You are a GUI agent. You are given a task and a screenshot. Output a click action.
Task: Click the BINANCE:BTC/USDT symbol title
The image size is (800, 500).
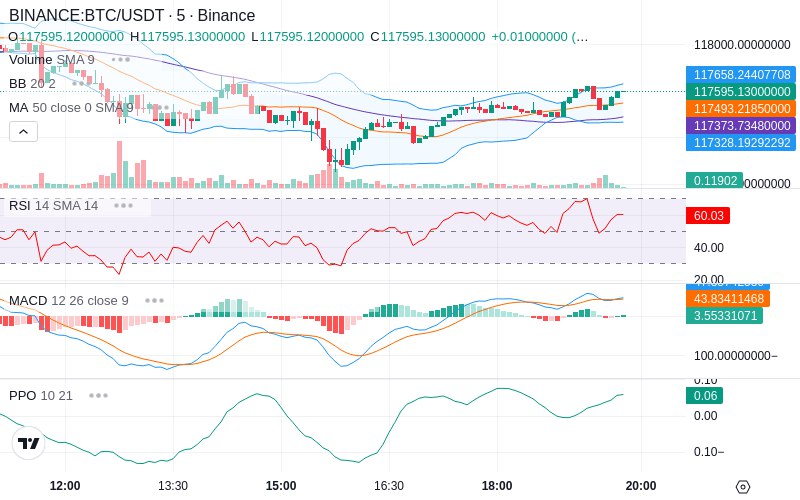point(132,15)
